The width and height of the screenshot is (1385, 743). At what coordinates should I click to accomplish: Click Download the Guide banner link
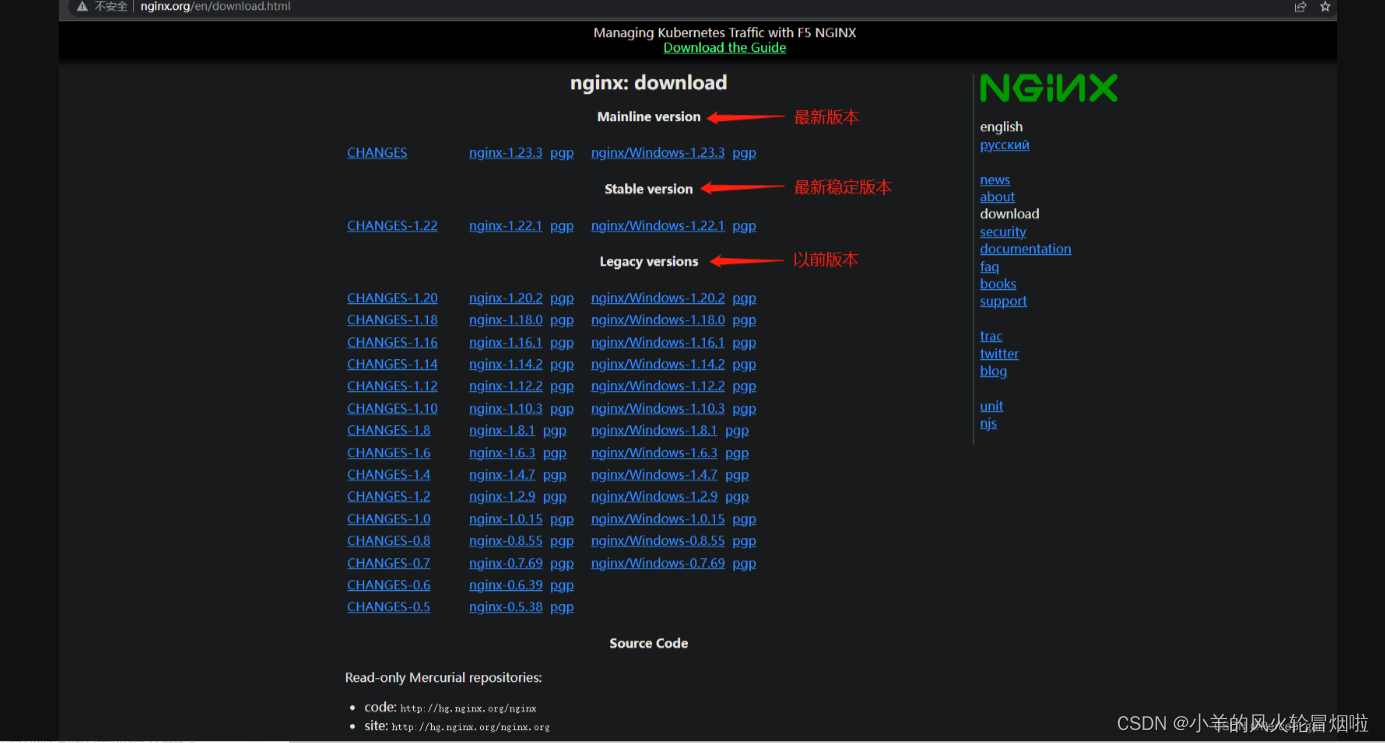click(x=724, y=47)
